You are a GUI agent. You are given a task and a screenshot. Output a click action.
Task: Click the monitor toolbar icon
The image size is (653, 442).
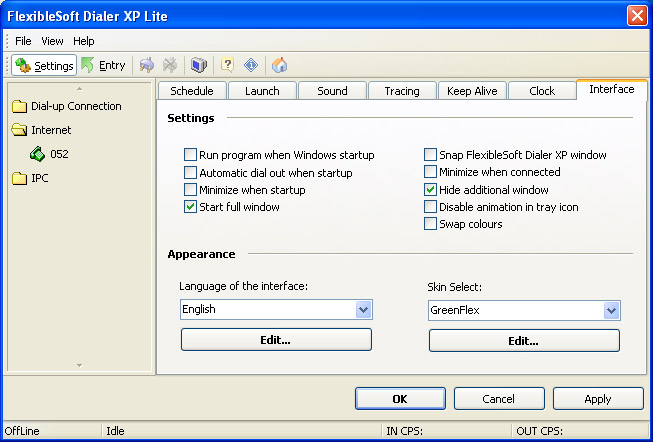(199, 65)
